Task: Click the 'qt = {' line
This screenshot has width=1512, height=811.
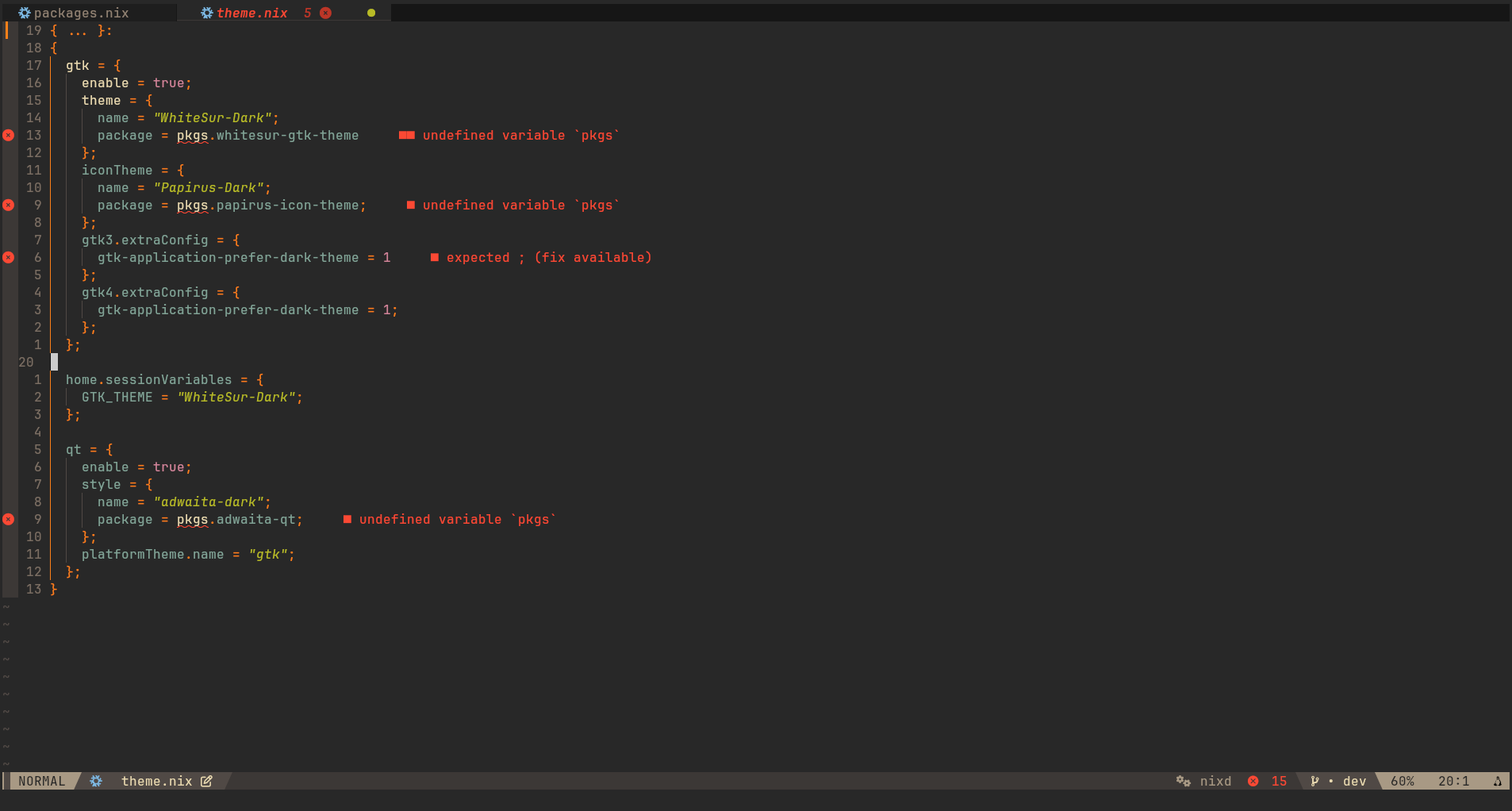Action: point(89,449)
